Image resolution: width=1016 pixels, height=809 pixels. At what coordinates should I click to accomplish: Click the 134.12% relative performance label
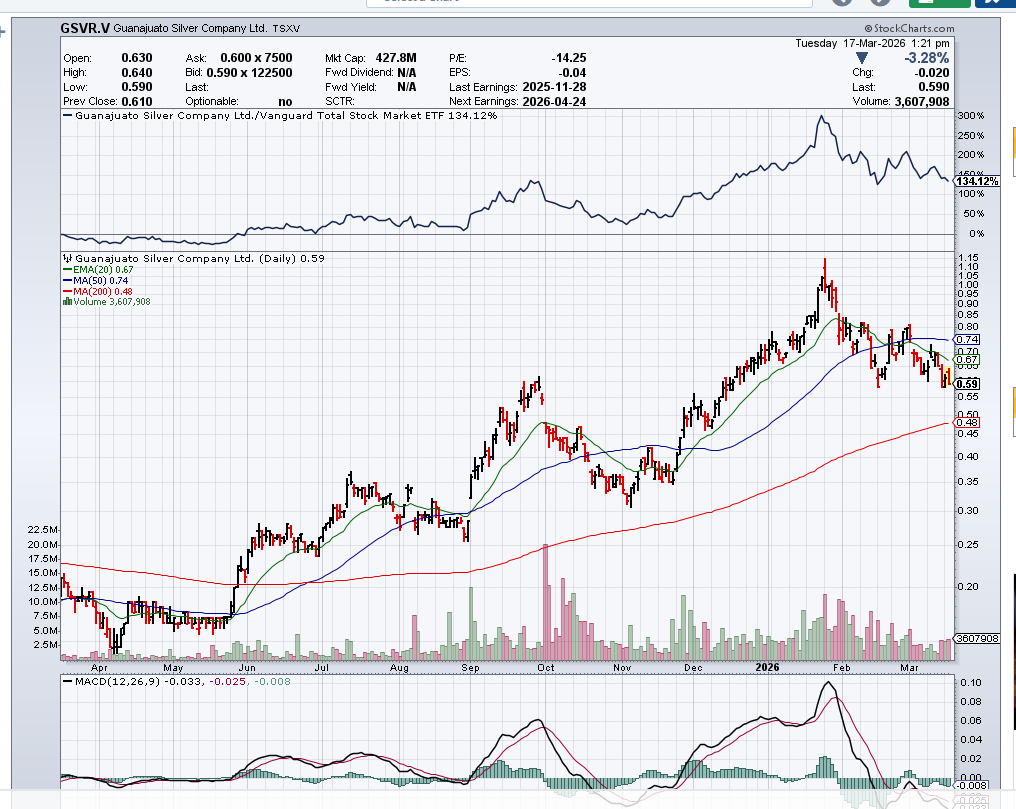[x=977, y=181]
